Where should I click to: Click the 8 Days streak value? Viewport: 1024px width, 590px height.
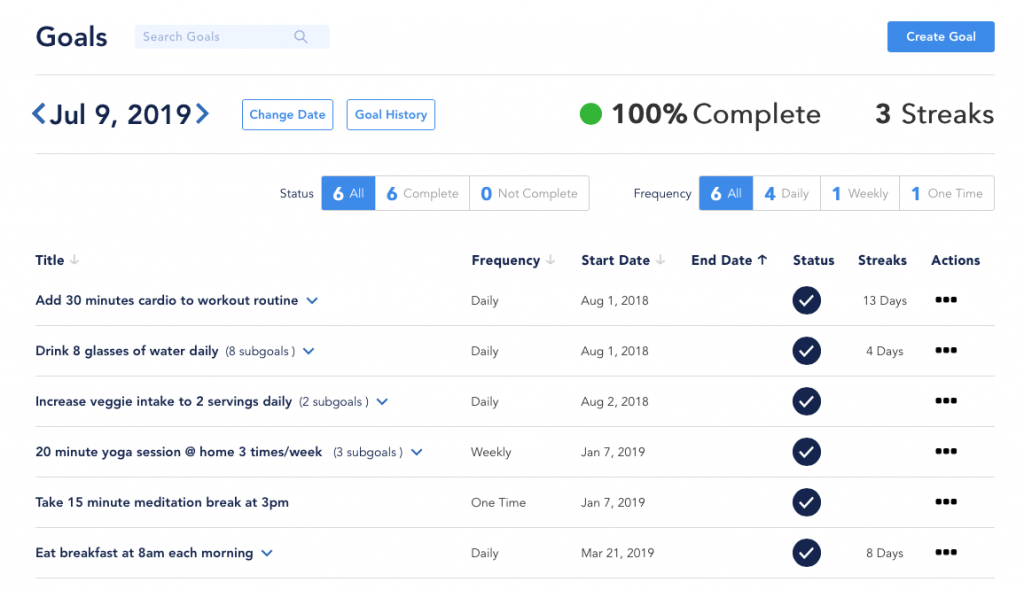(884, 553)
